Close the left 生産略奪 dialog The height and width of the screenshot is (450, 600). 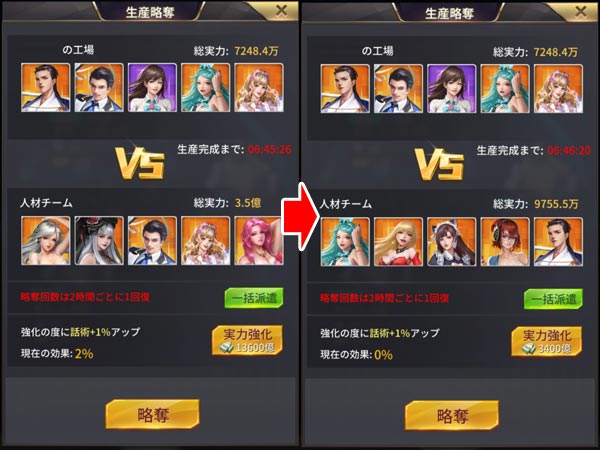[281, 11]
